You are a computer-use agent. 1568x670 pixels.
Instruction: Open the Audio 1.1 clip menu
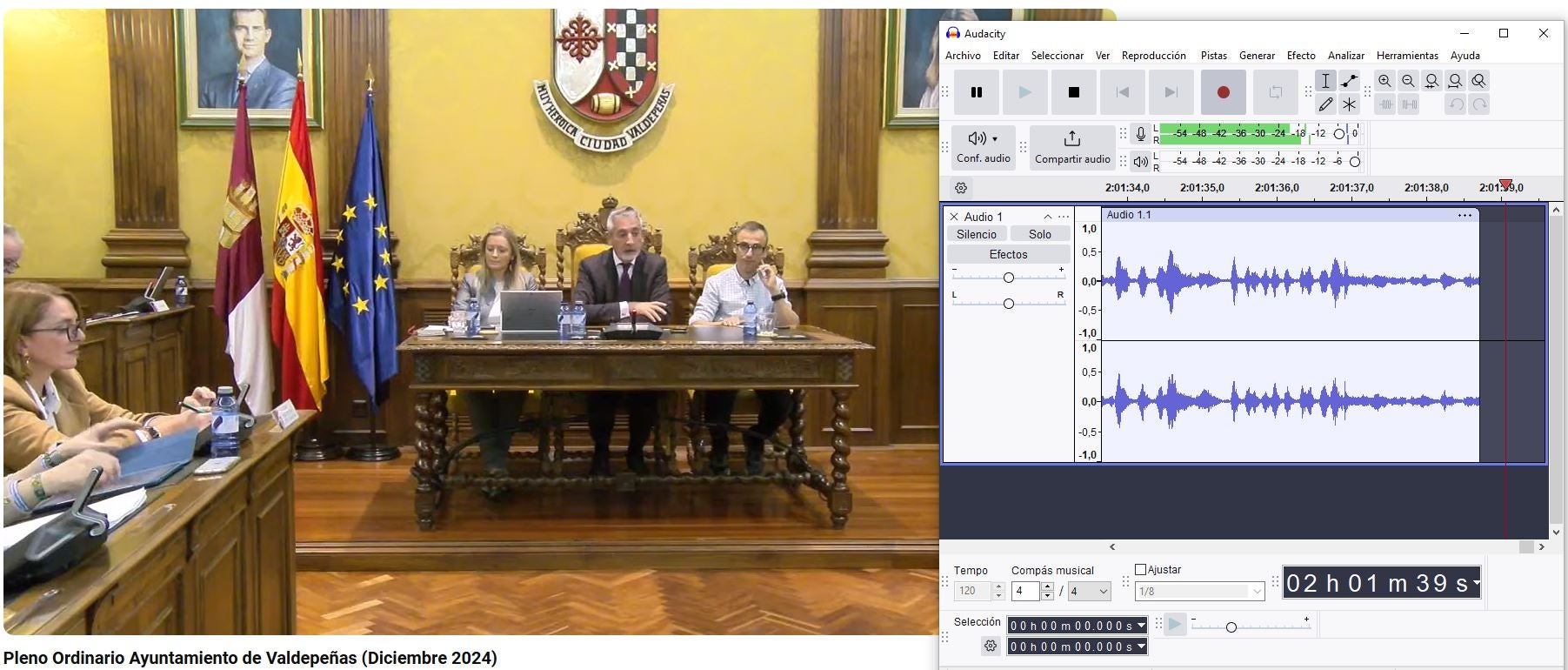point(1465,215)
